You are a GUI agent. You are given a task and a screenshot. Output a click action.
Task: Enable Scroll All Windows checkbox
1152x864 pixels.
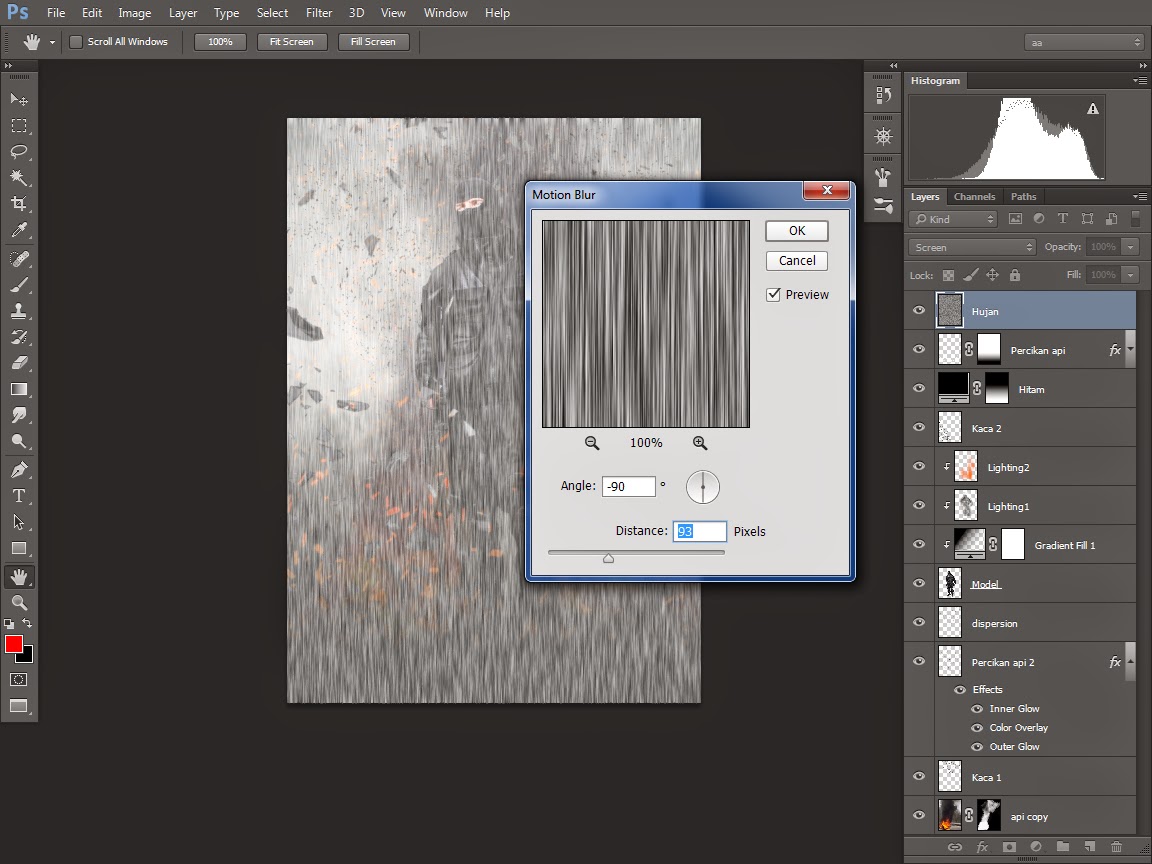click(x=76, y=42)
